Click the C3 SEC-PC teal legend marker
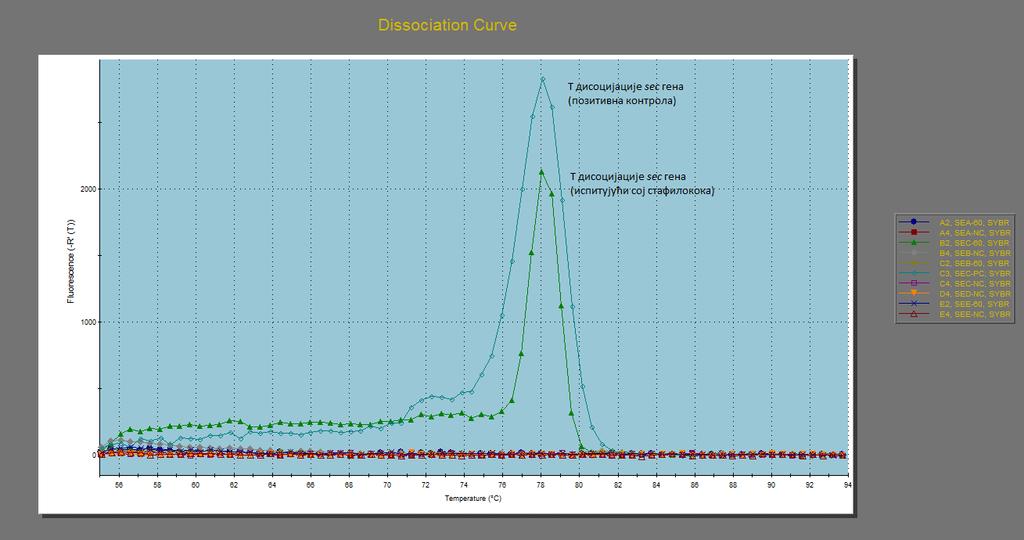 point(914,273)
